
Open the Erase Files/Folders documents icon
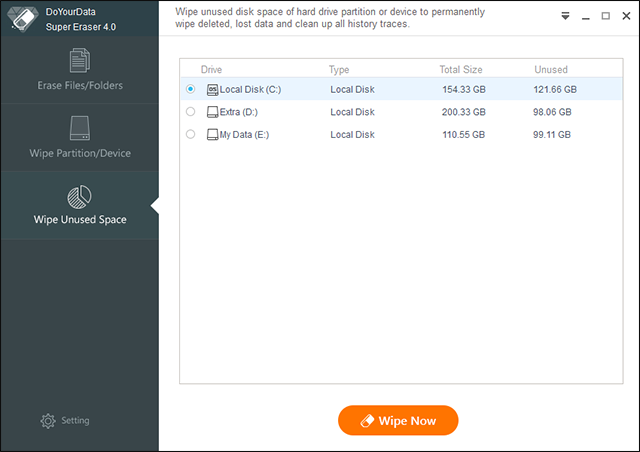(80, 60)
